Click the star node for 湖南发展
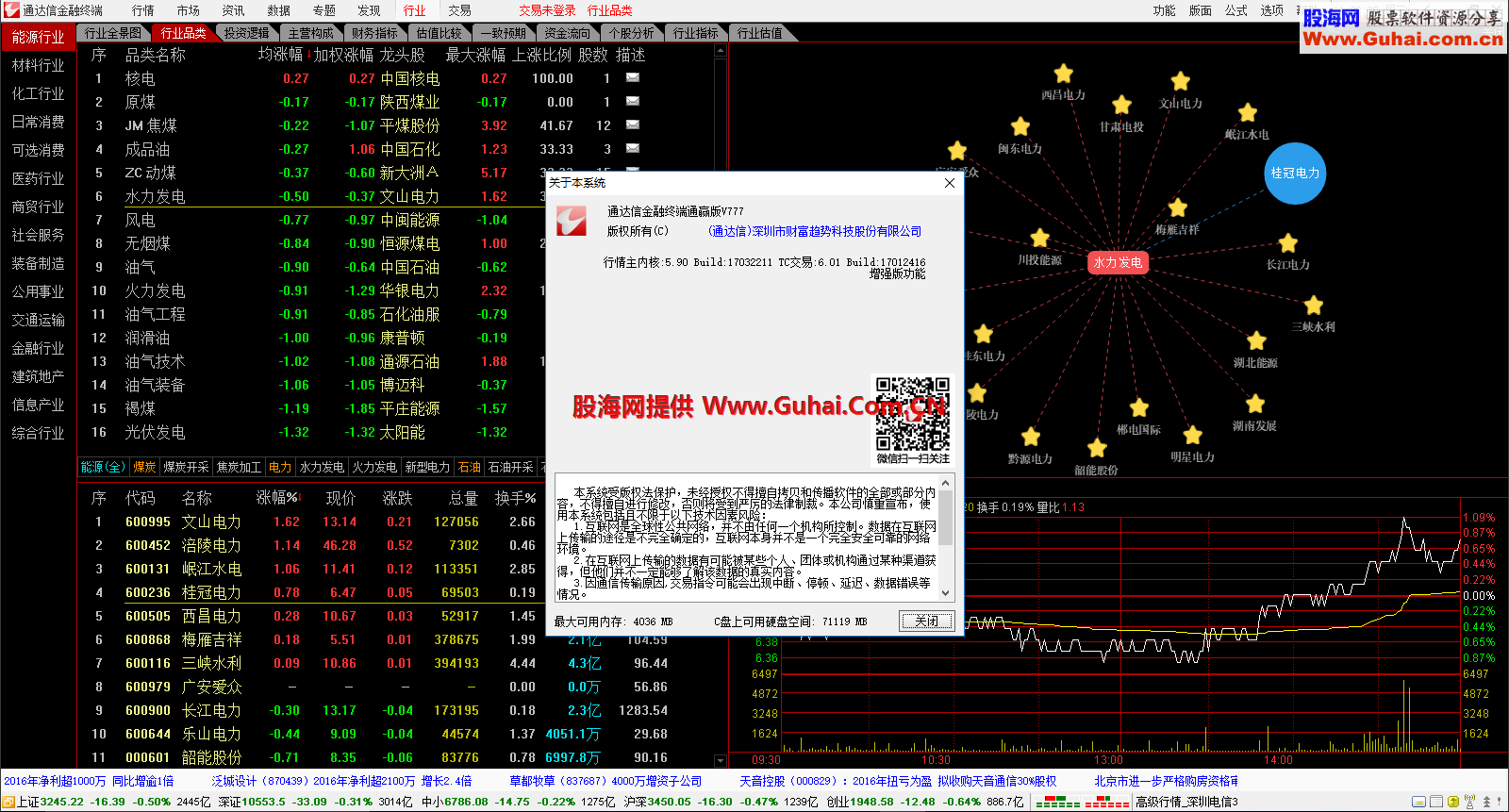 tap(1255, 404)
